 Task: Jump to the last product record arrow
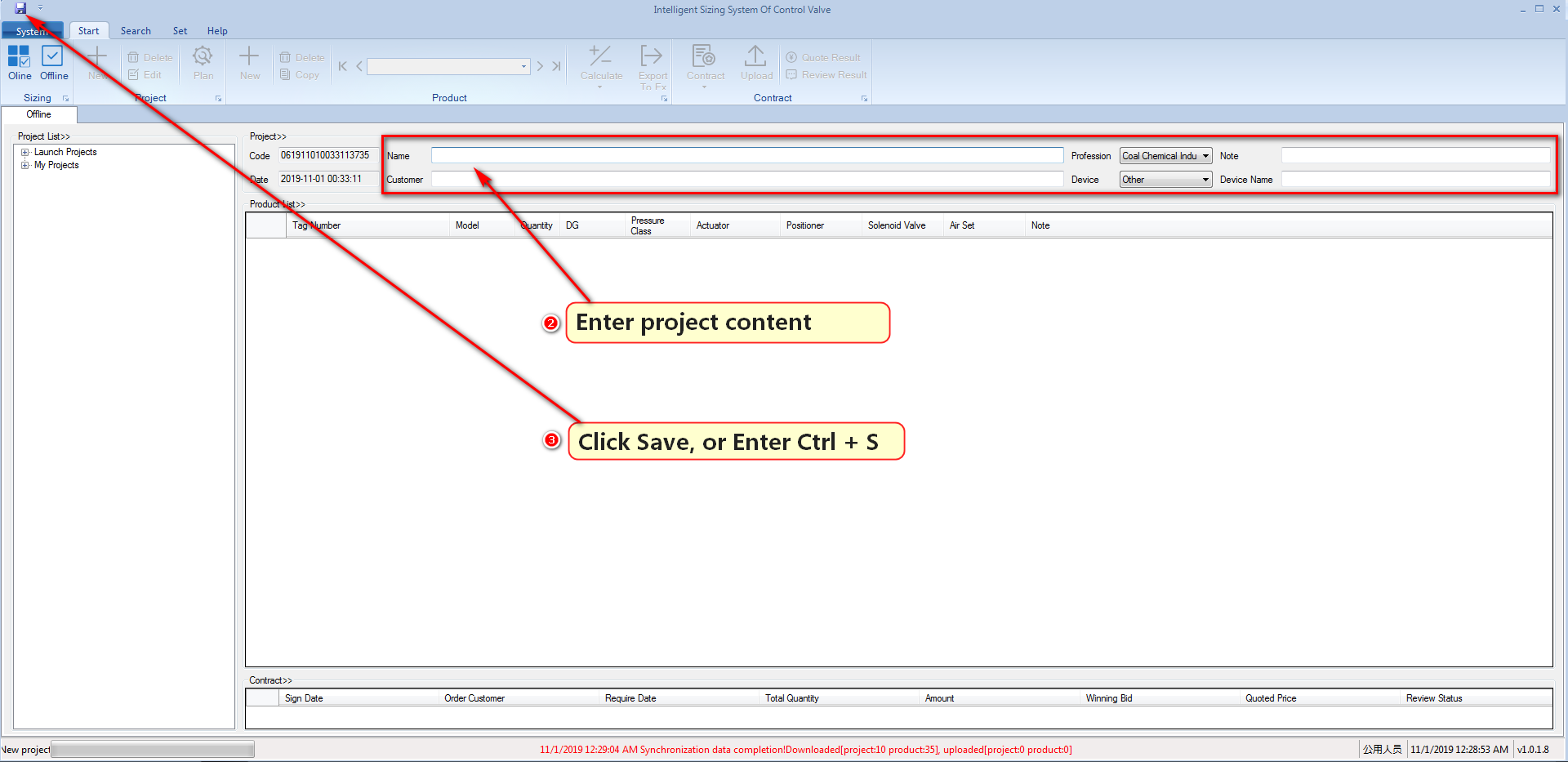point(556,66)
